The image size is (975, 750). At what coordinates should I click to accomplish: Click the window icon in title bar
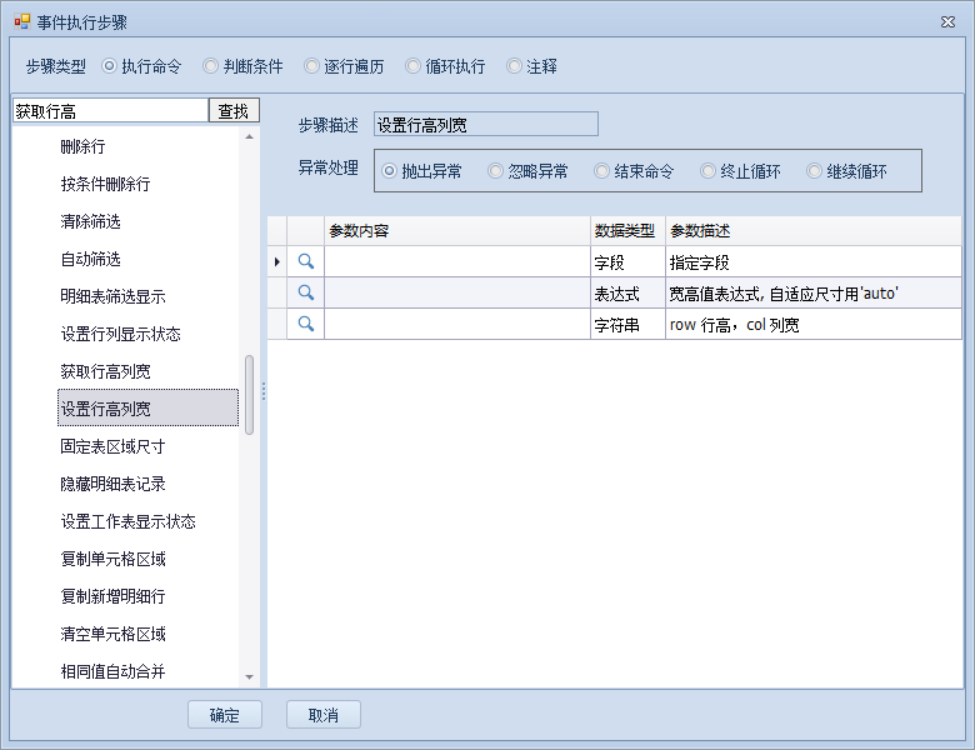point(22,22)
